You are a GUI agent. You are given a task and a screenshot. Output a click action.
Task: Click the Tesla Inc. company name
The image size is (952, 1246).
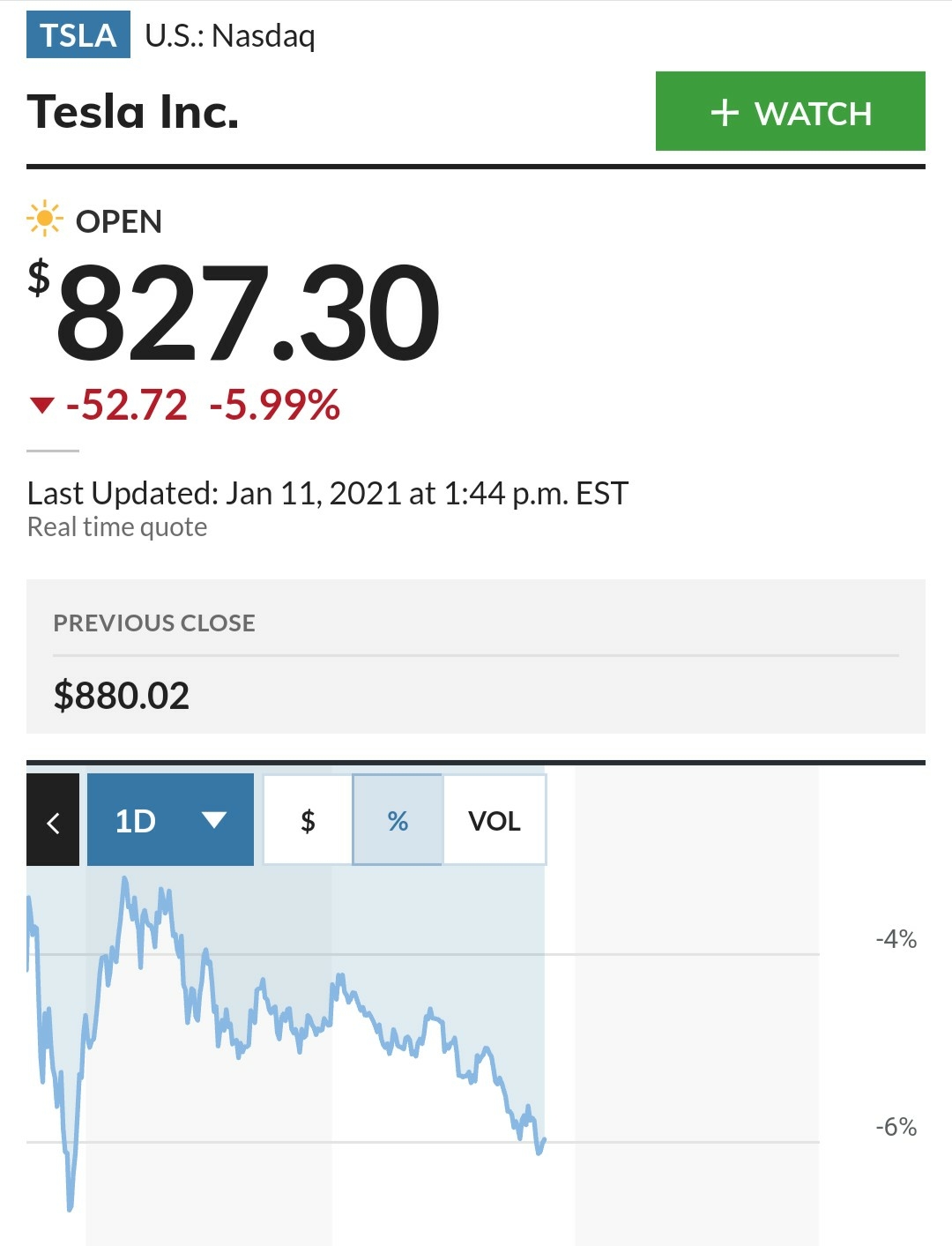(133, 112)
